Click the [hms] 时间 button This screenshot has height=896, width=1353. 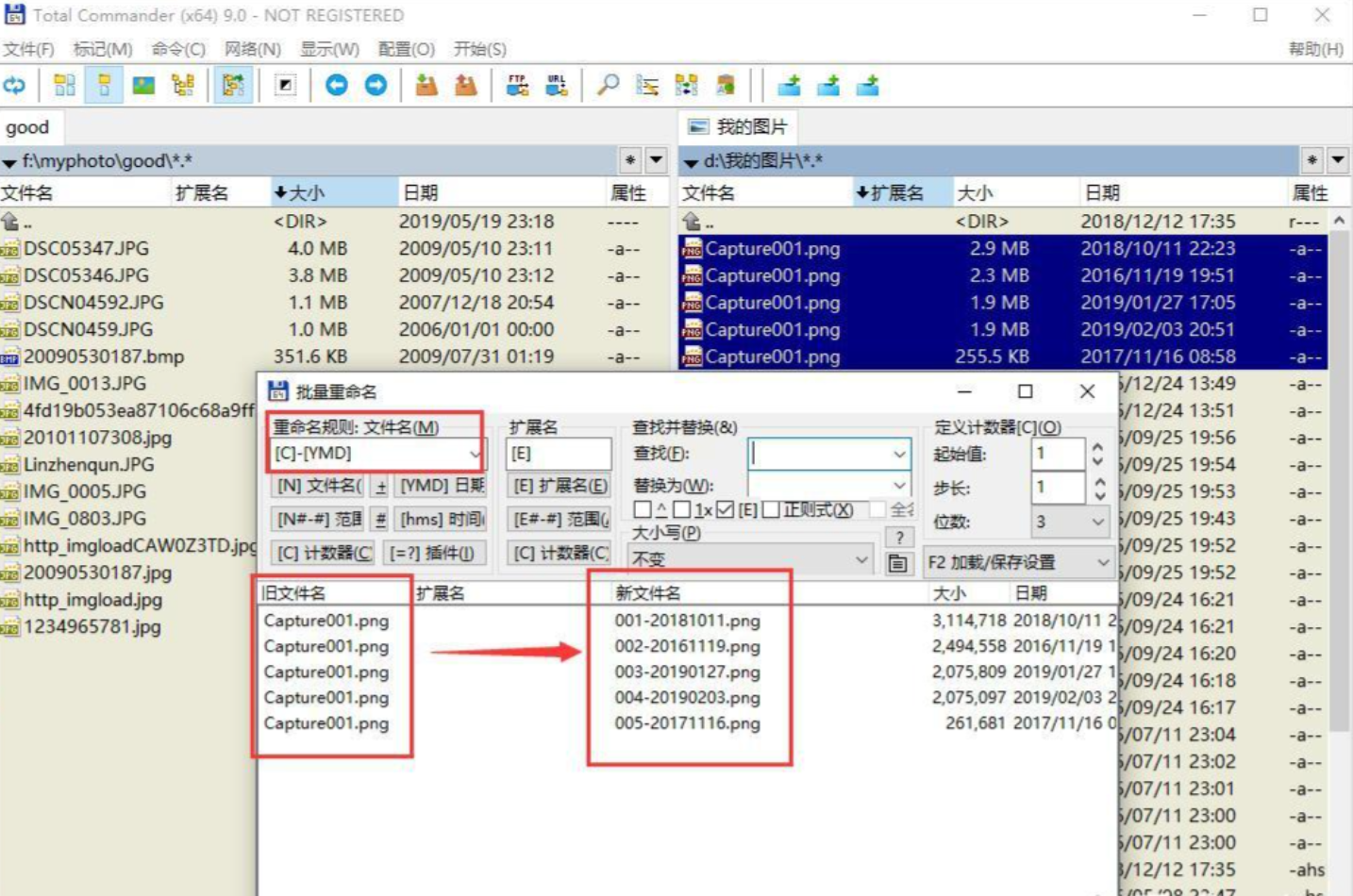pos(441,520)
